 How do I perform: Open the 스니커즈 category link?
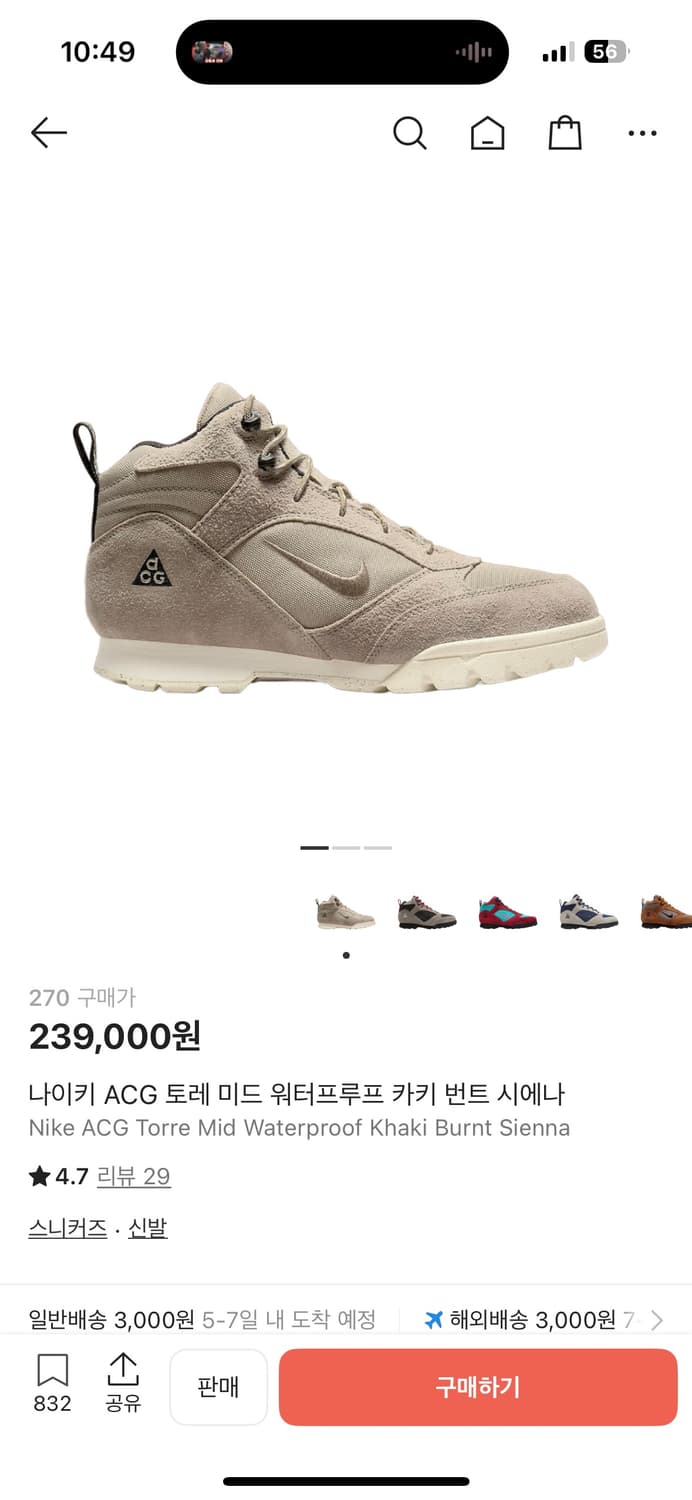(x=68, y=1229)
